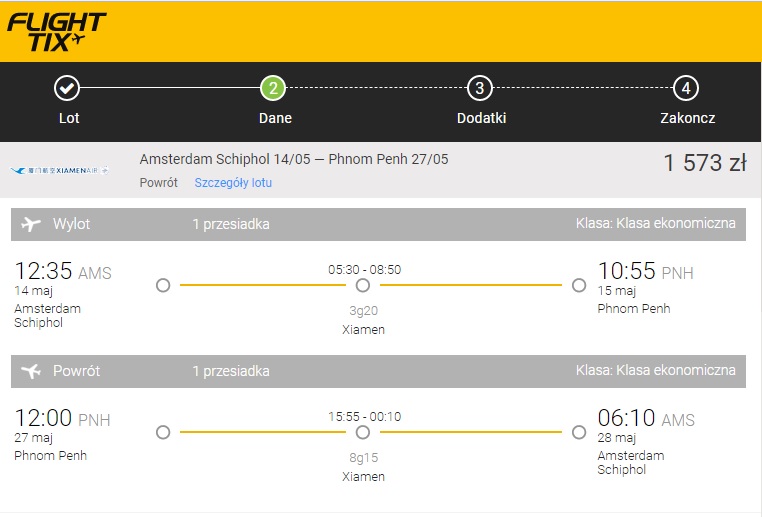Click the Flight Tix logo
Image resolution: width=762 pixels, height=517 pixels.
click(x=56, y=32)
